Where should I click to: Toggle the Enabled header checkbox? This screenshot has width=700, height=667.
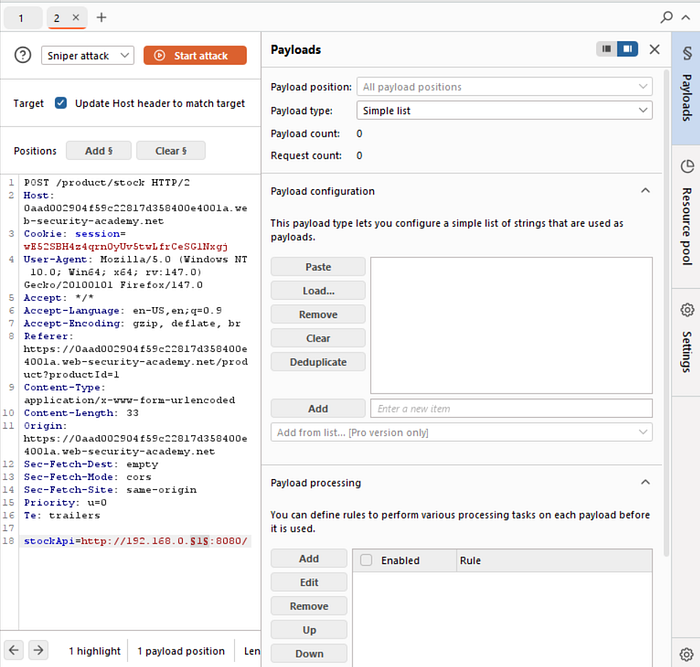[366, 560]
